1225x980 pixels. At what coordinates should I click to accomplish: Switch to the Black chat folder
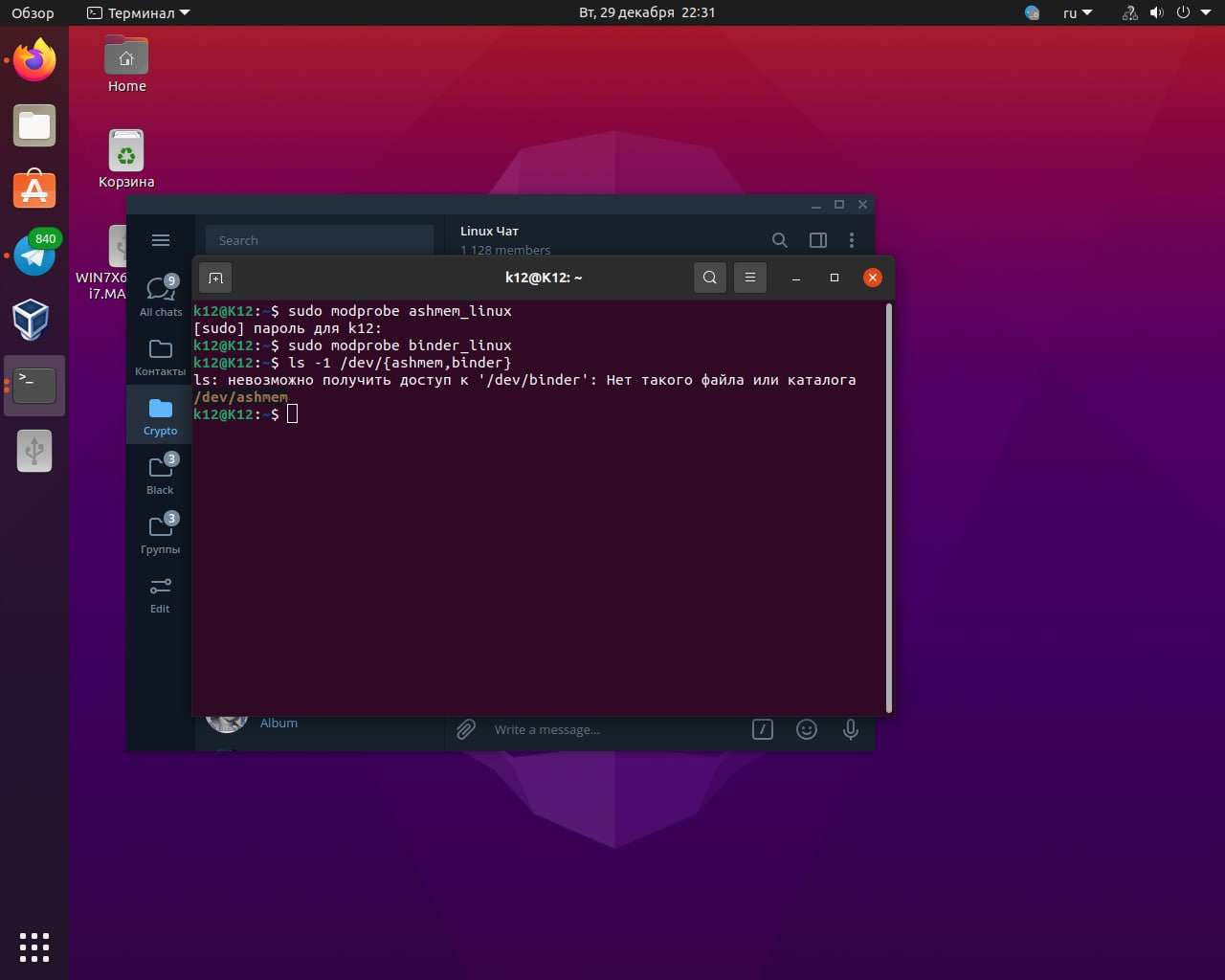click(161, 475)
